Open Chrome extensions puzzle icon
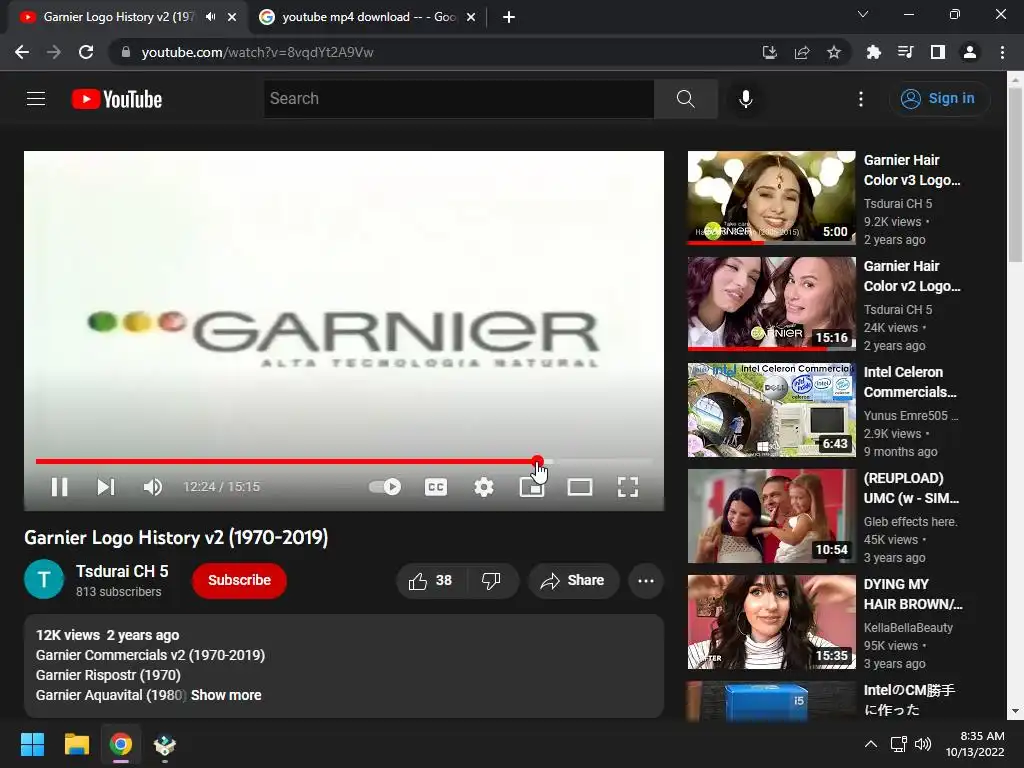1024x768 pixels. click(873, 52)
